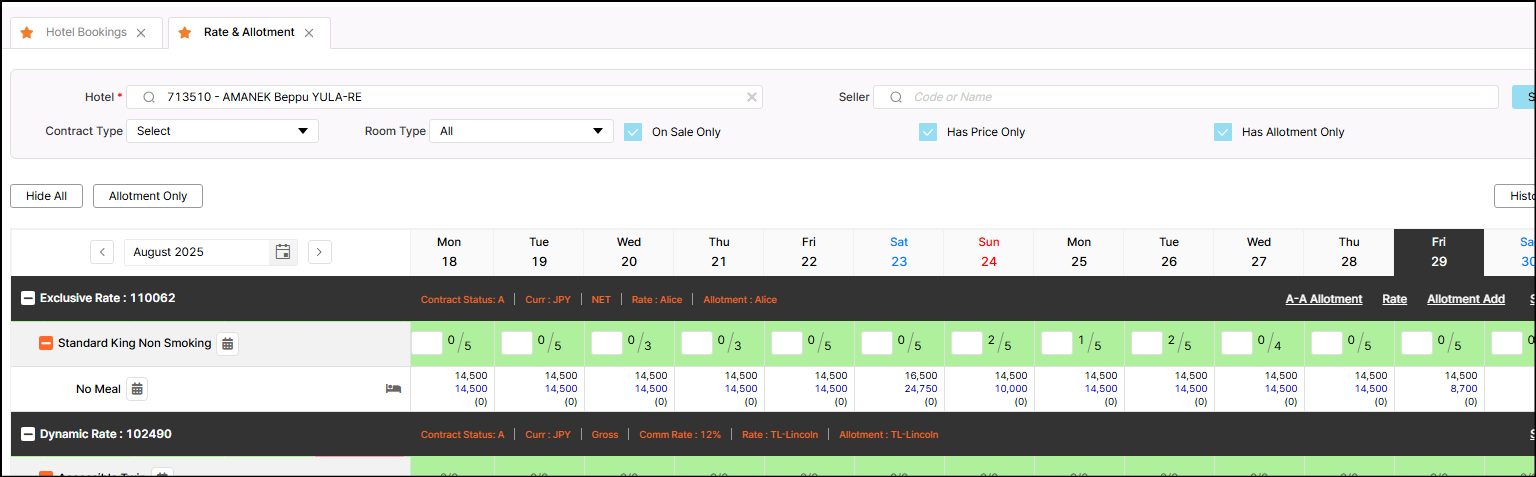Toggle the Has Price Only checkbox
The height and width of the screenshot is (477, 1536).
click(x=928, y=132)
